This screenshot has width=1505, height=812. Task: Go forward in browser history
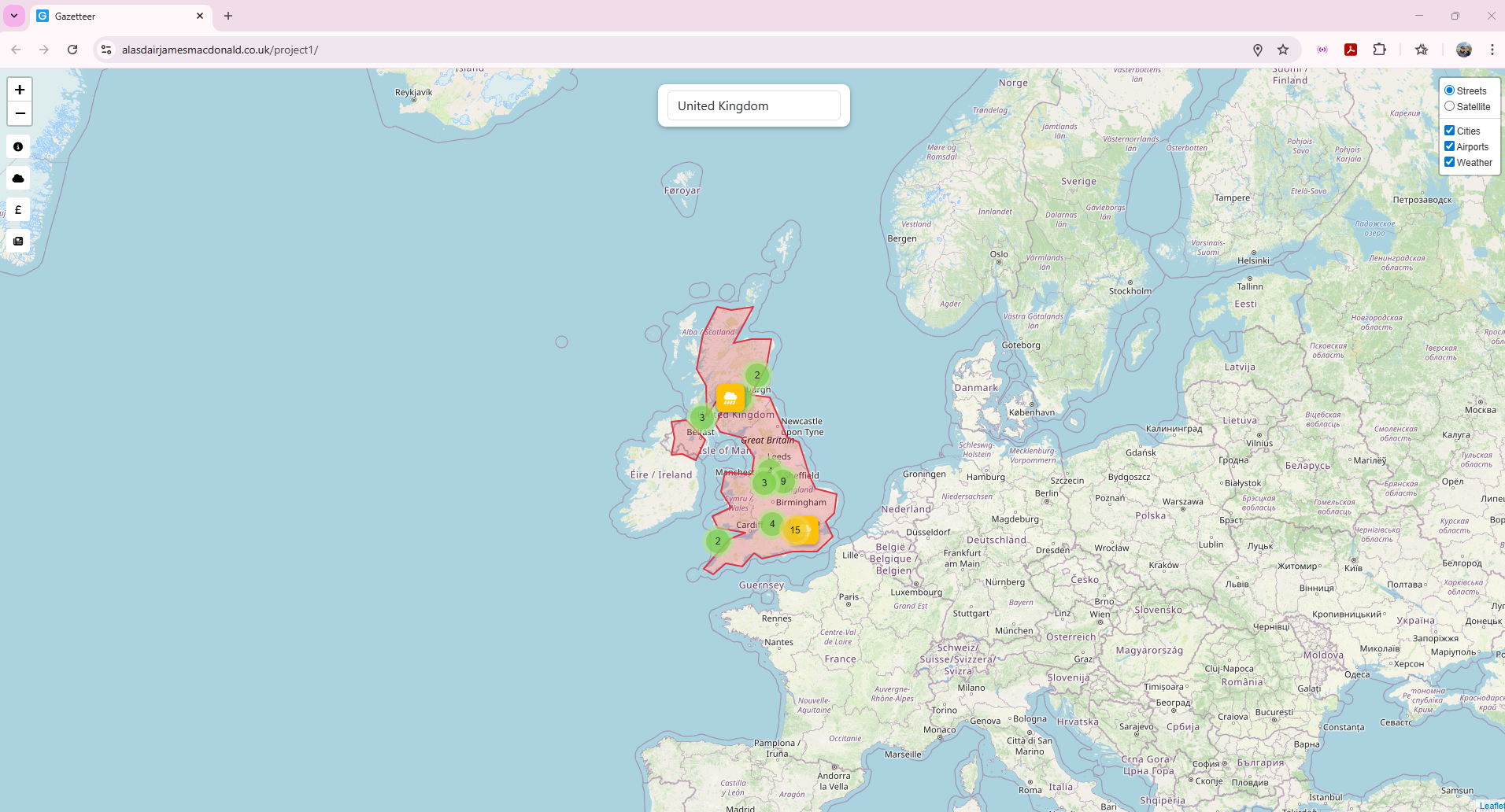tap(44, 50)
